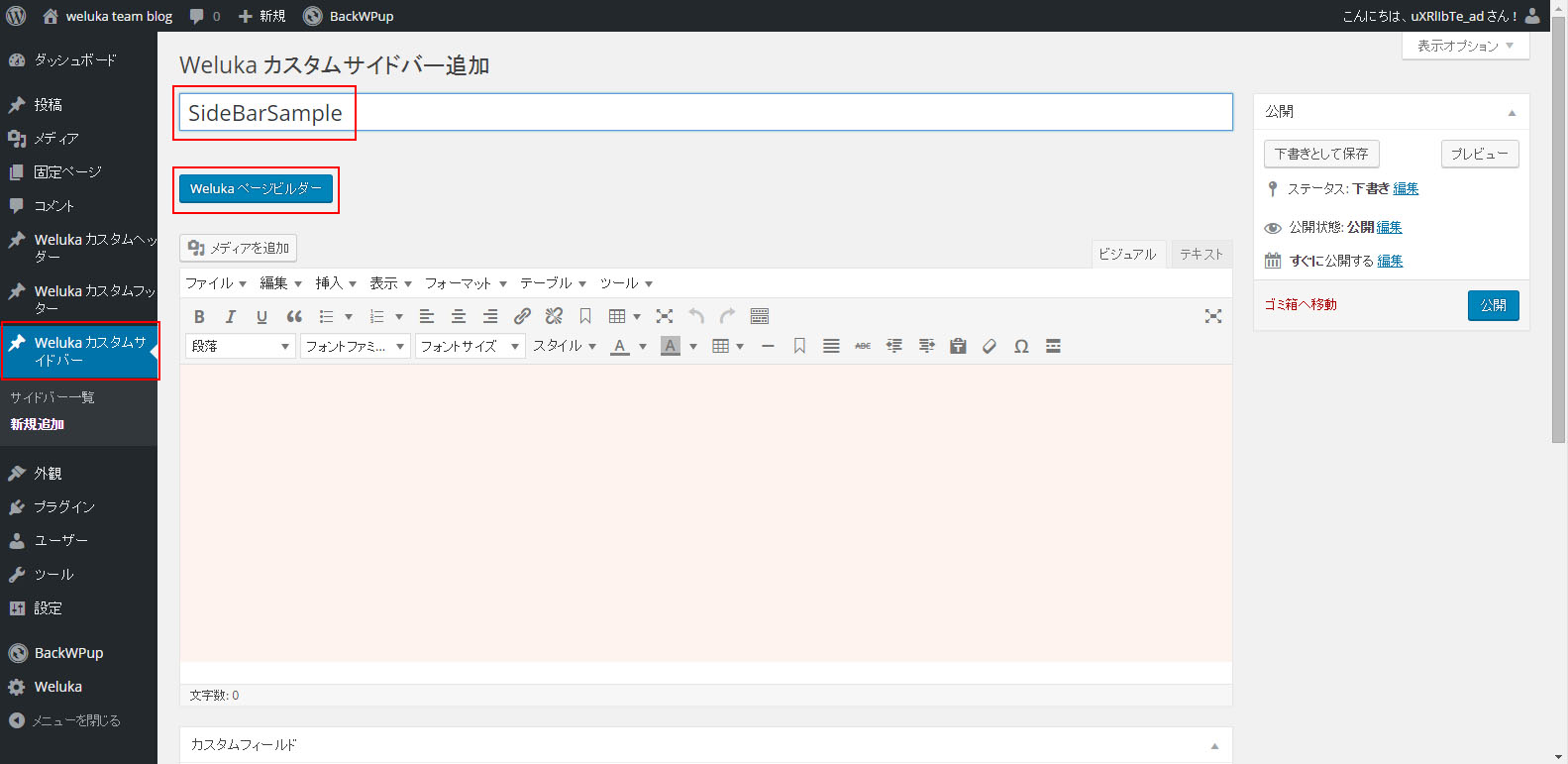Open special characters with the Omega icon
The image size is (1568, 764).
pos(1021,346)
